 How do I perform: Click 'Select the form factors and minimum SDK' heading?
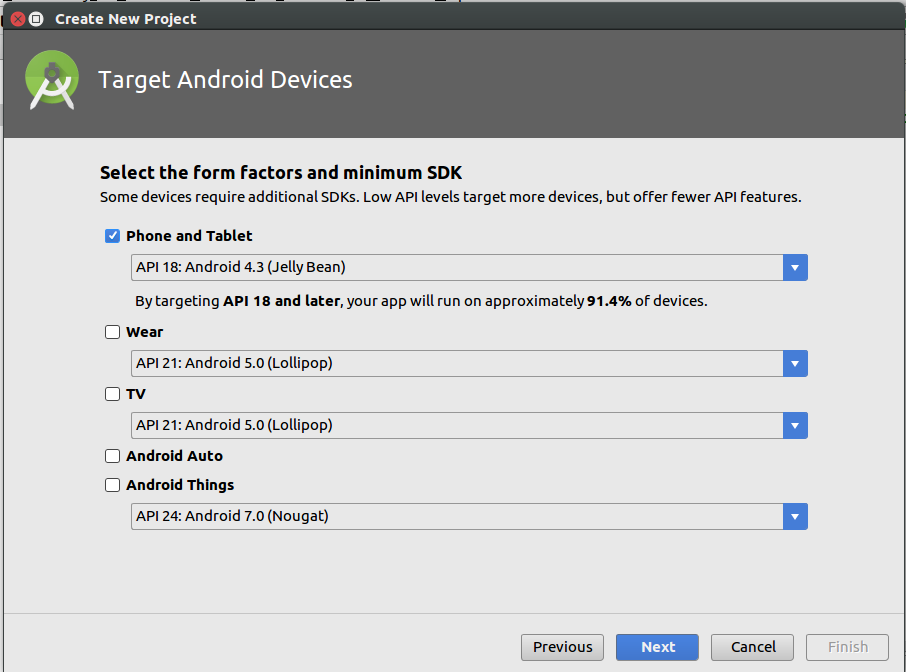pyautogui.click(x=281, y=173)
